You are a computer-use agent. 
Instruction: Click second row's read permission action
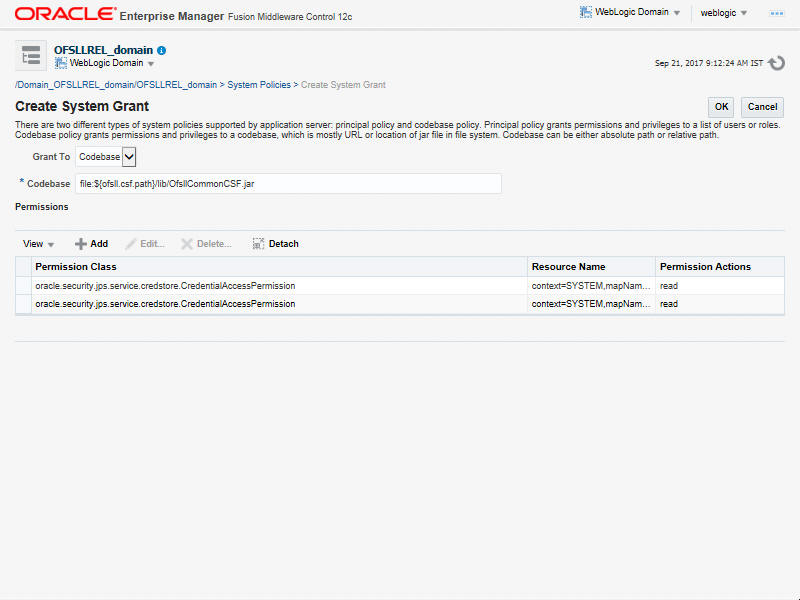(x=668, y=304)
